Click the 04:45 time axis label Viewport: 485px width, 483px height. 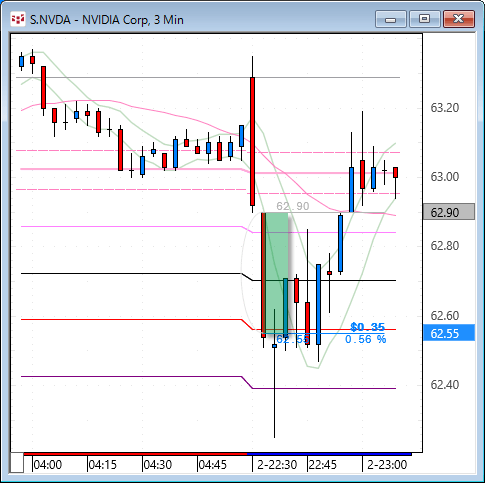213,465
